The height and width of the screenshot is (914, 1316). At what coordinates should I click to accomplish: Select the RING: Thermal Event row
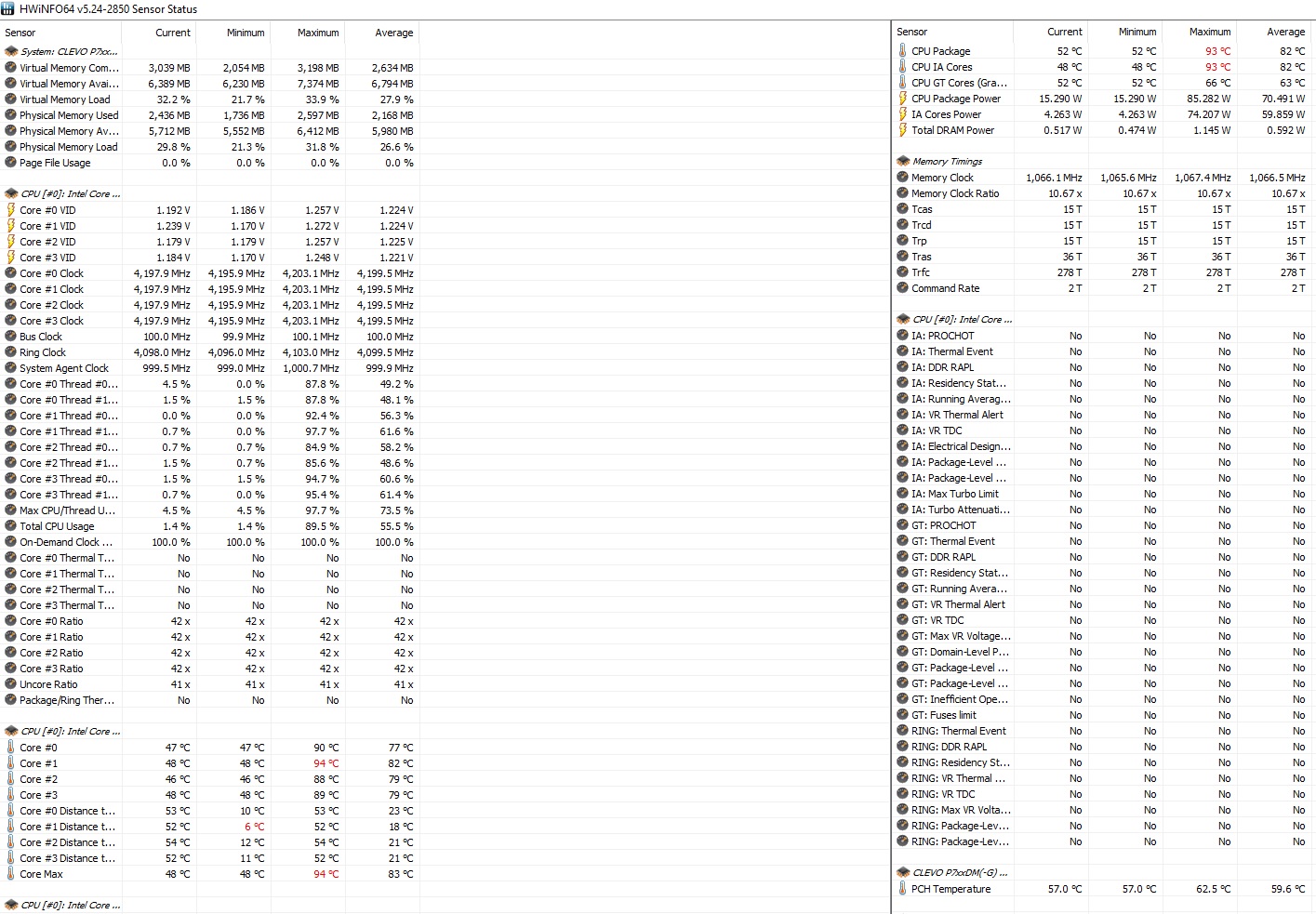[1103, 730]
